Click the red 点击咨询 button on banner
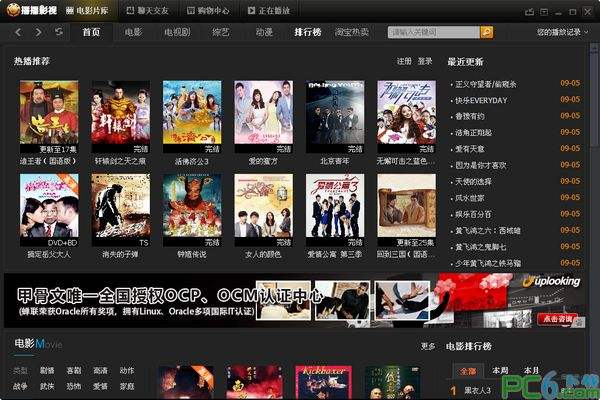This screenshot has height=400, width=600. (x=557, y=318)
